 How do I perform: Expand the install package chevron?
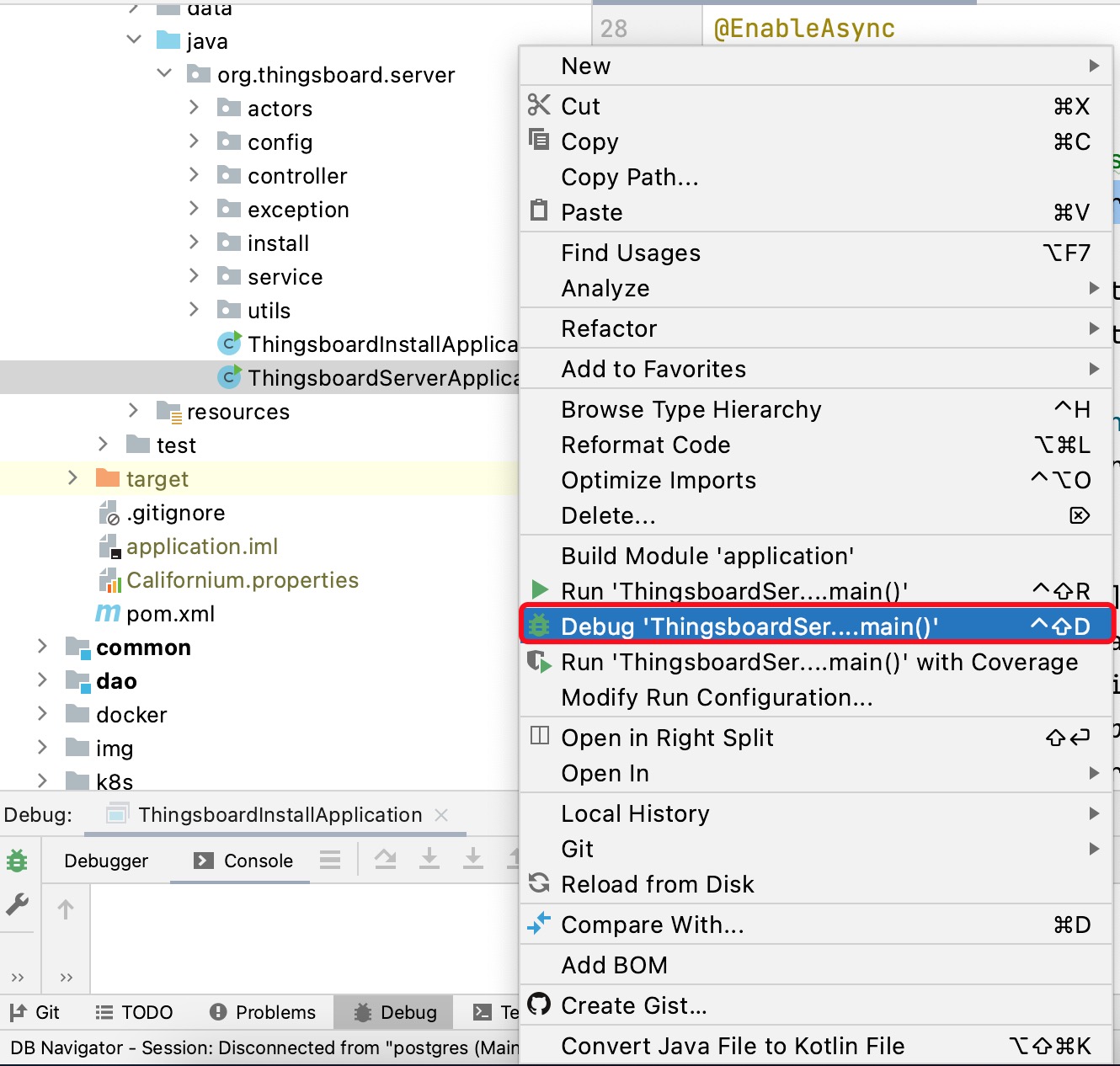[195, 242]
